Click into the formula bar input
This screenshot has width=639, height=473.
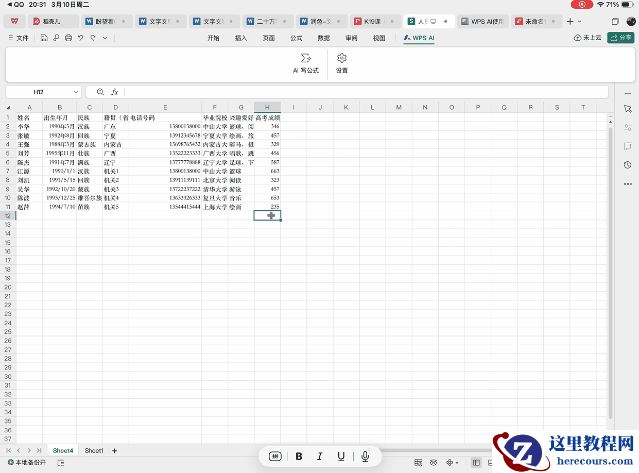(x=366, y=92)
